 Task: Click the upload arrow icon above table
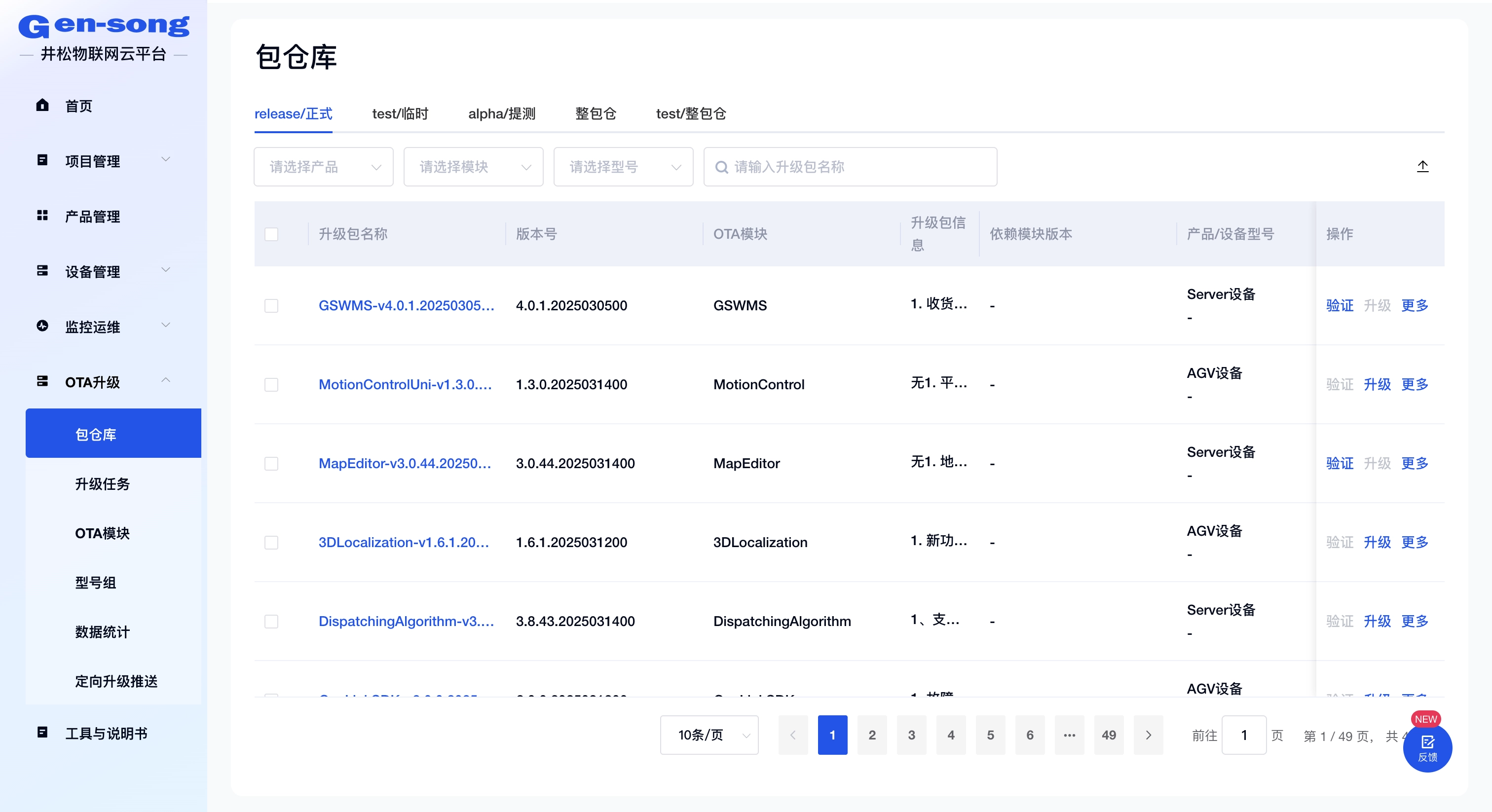pos(1422,167)
